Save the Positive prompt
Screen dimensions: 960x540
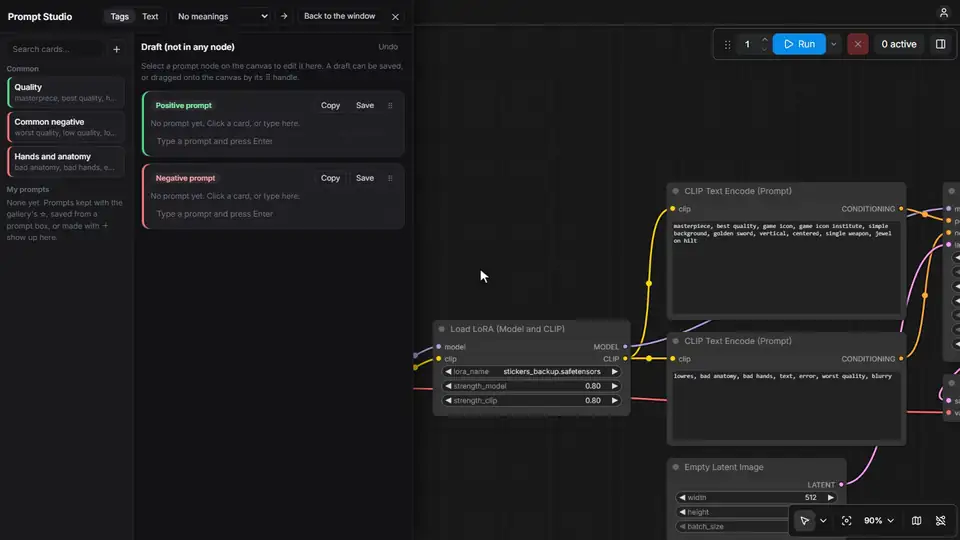click(365, 105)
